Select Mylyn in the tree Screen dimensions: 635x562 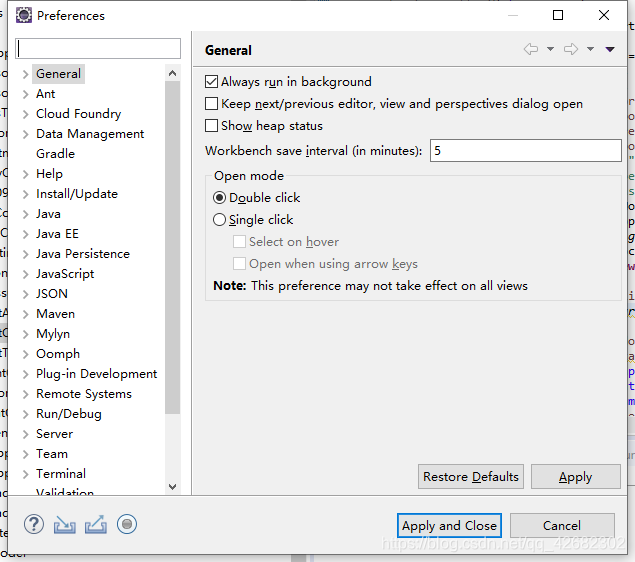(53, 334)
